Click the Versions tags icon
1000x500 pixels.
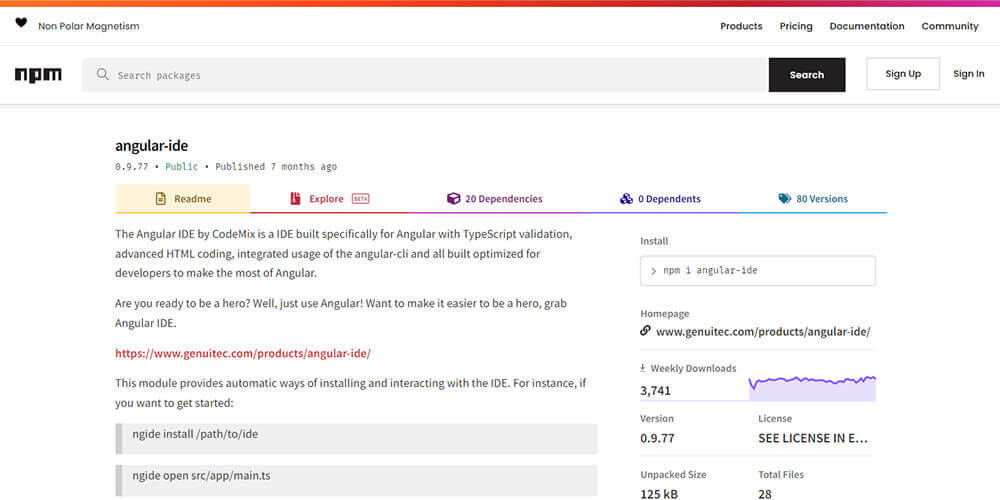coord(784,199)
